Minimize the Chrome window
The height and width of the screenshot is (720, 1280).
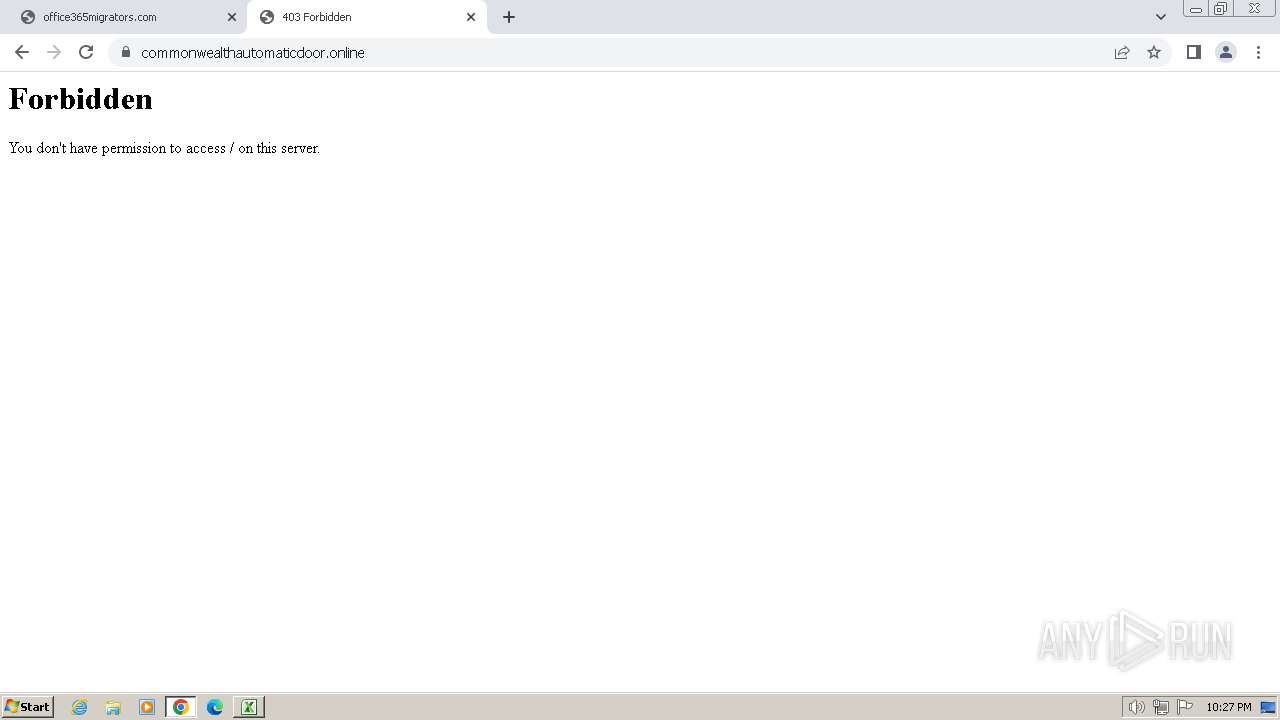1196,9
